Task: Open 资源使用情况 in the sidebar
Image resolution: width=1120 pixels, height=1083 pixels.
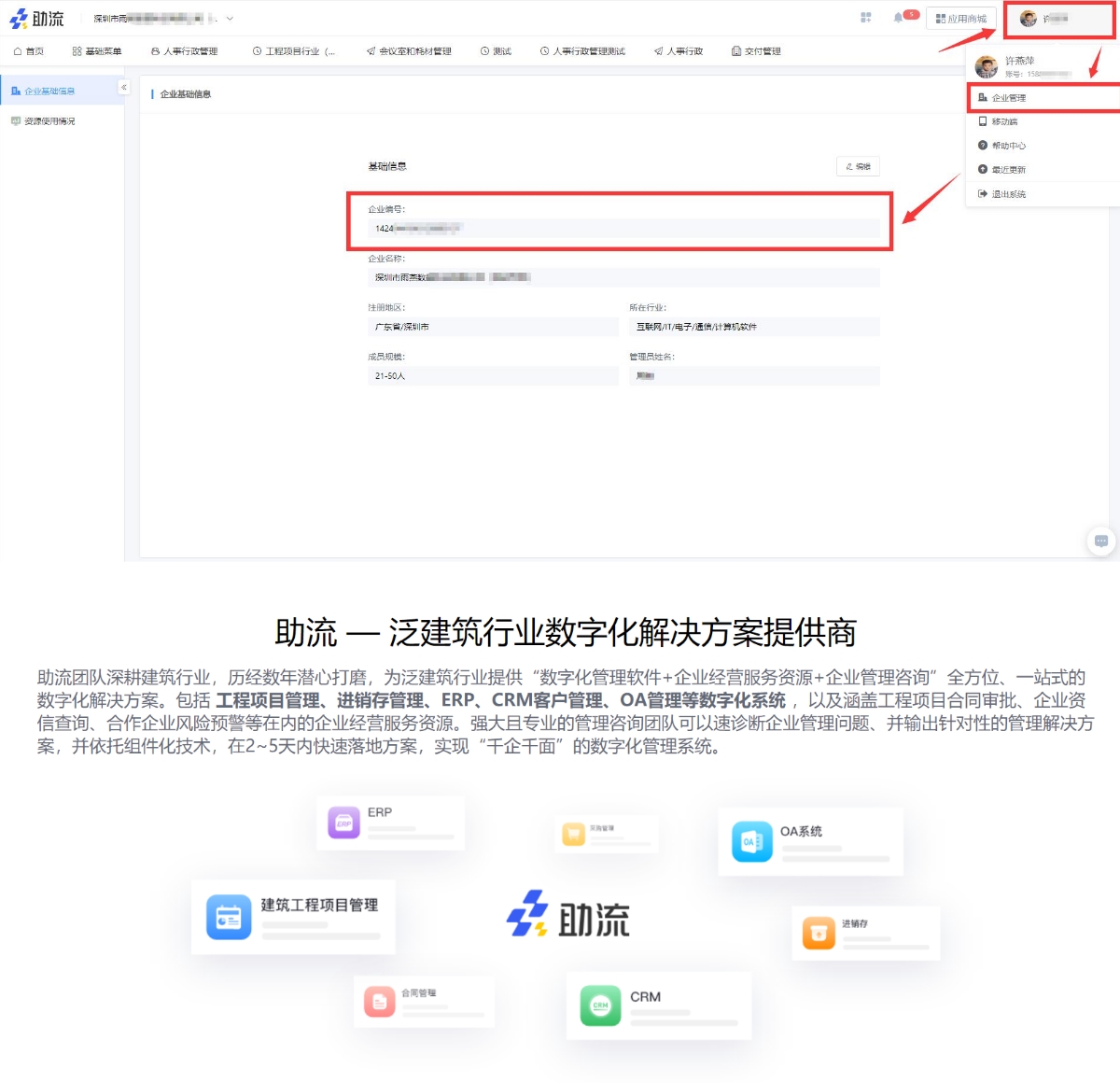Action: pyautogui.click(x=49, y=121)
